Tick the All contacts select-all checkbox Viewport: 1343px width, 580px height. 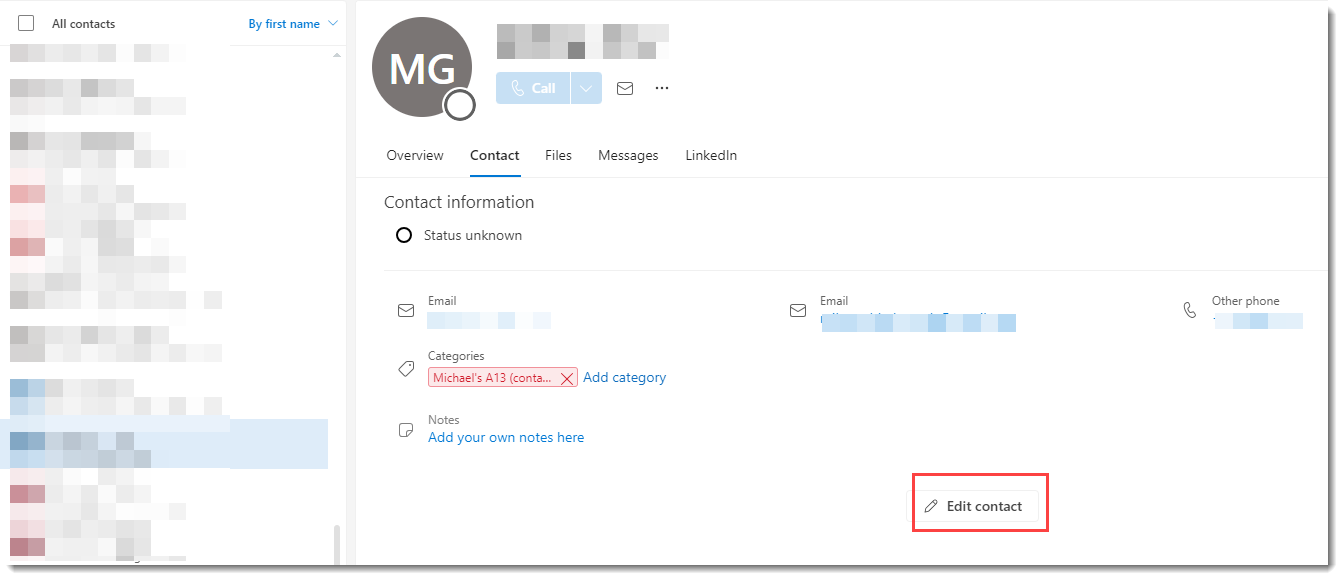pyautogui.click(x=26, y=23)
